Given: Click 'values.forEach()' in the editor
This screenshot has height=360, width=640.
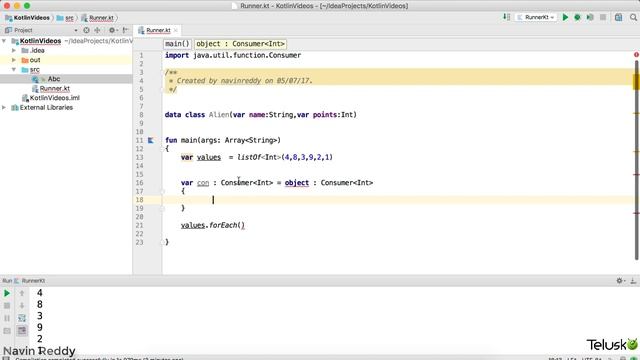Looking at the screenshot, I should (x=213, y=225).
